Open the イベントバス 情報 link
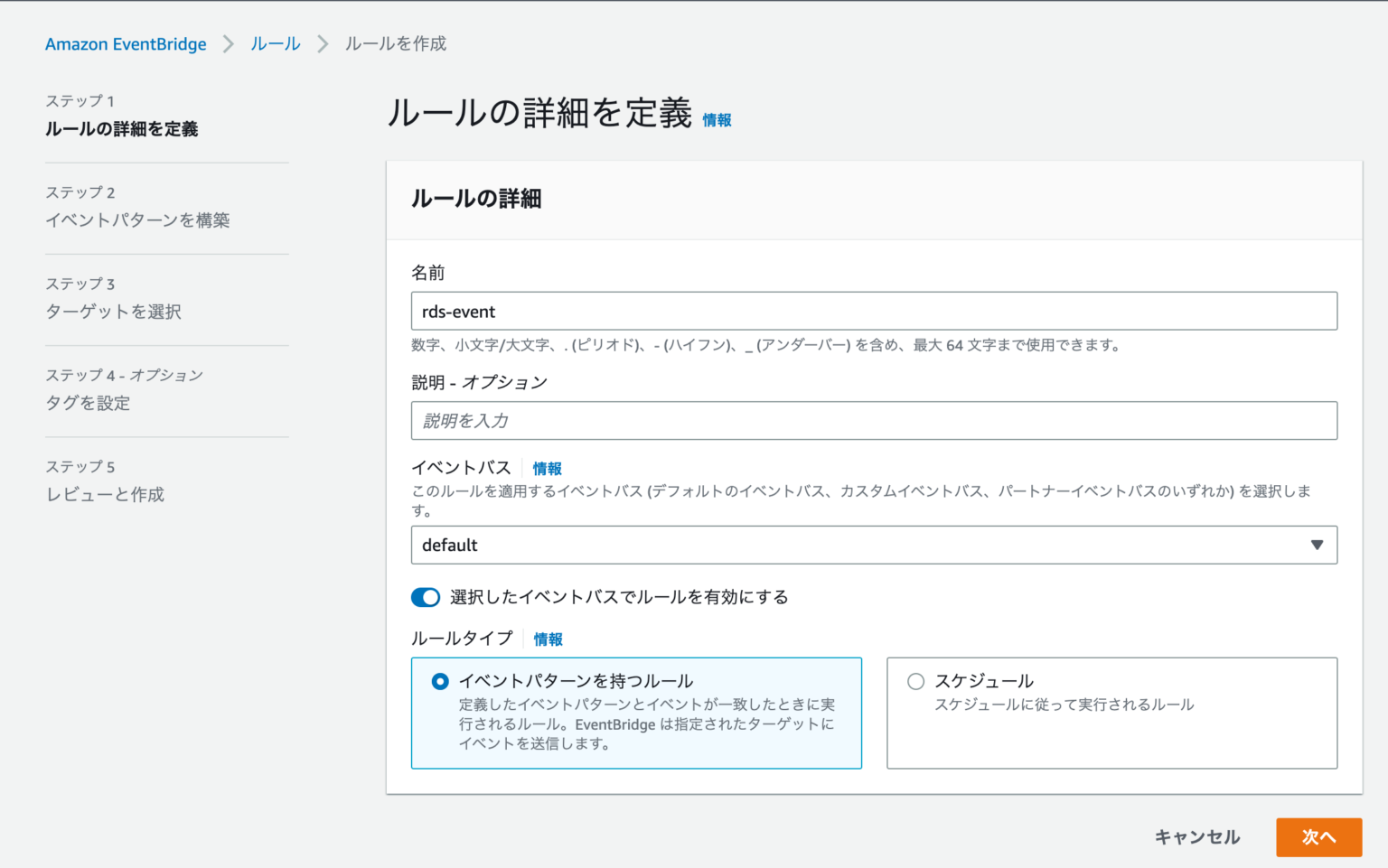The height and width of the screenshot is (868, 1388). (x=547, y=468)
